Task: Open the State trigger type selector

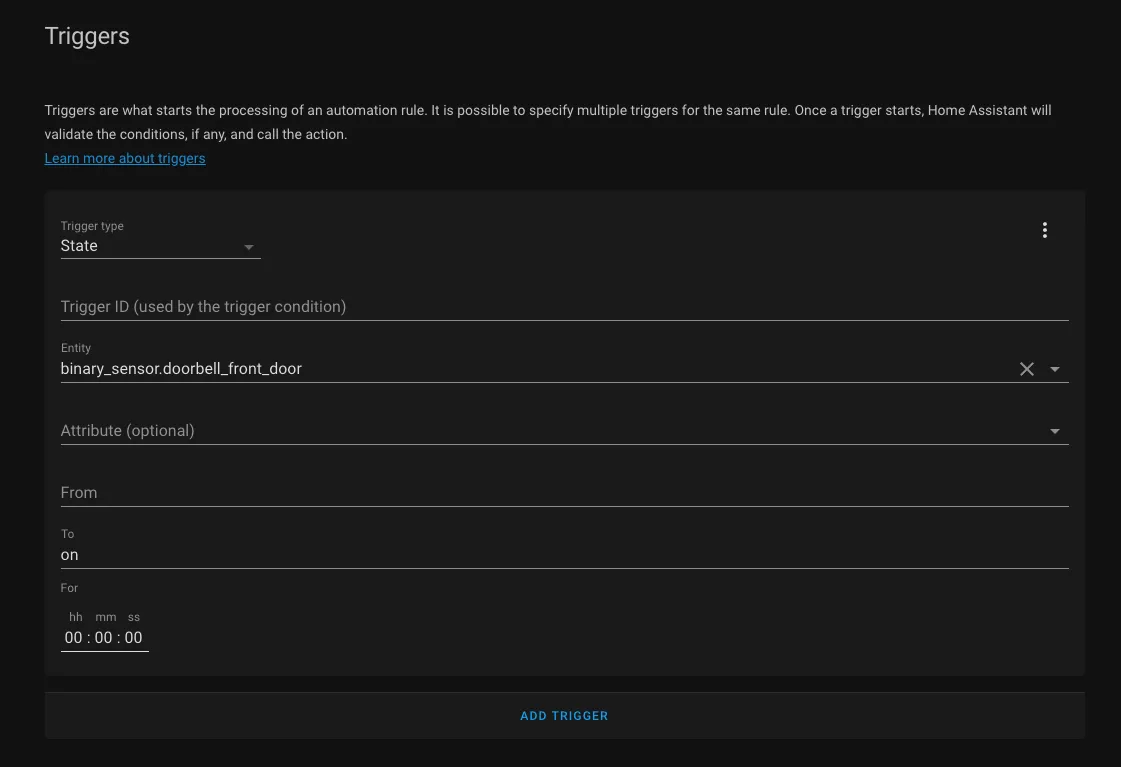Action: pyautogui.click(x=150, y=246)
